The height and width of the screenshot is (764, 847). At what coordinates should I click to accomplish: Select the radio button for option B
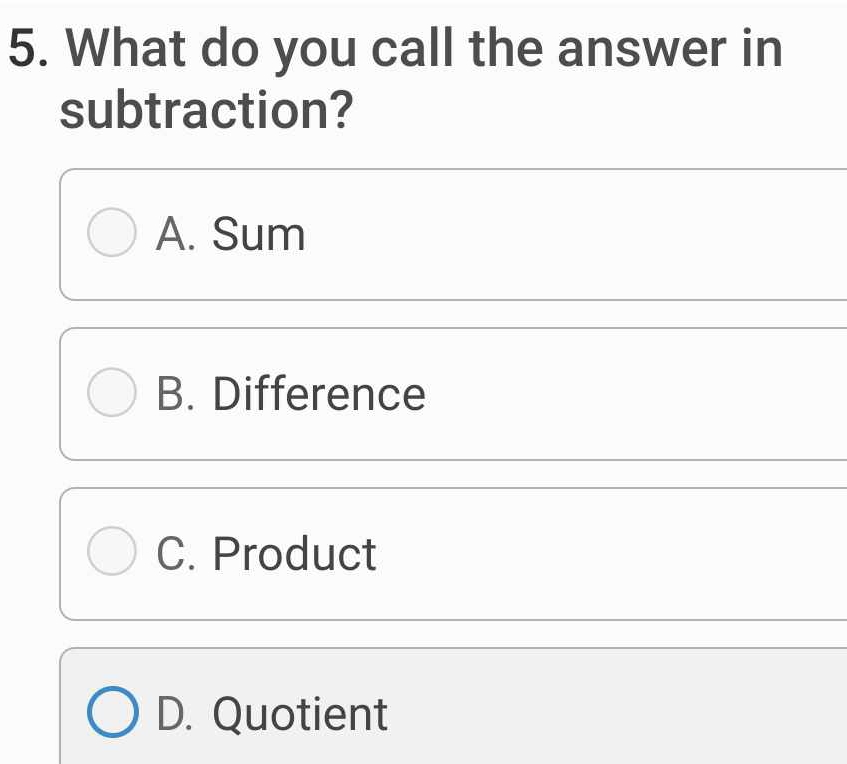click(x=112, y=393)
